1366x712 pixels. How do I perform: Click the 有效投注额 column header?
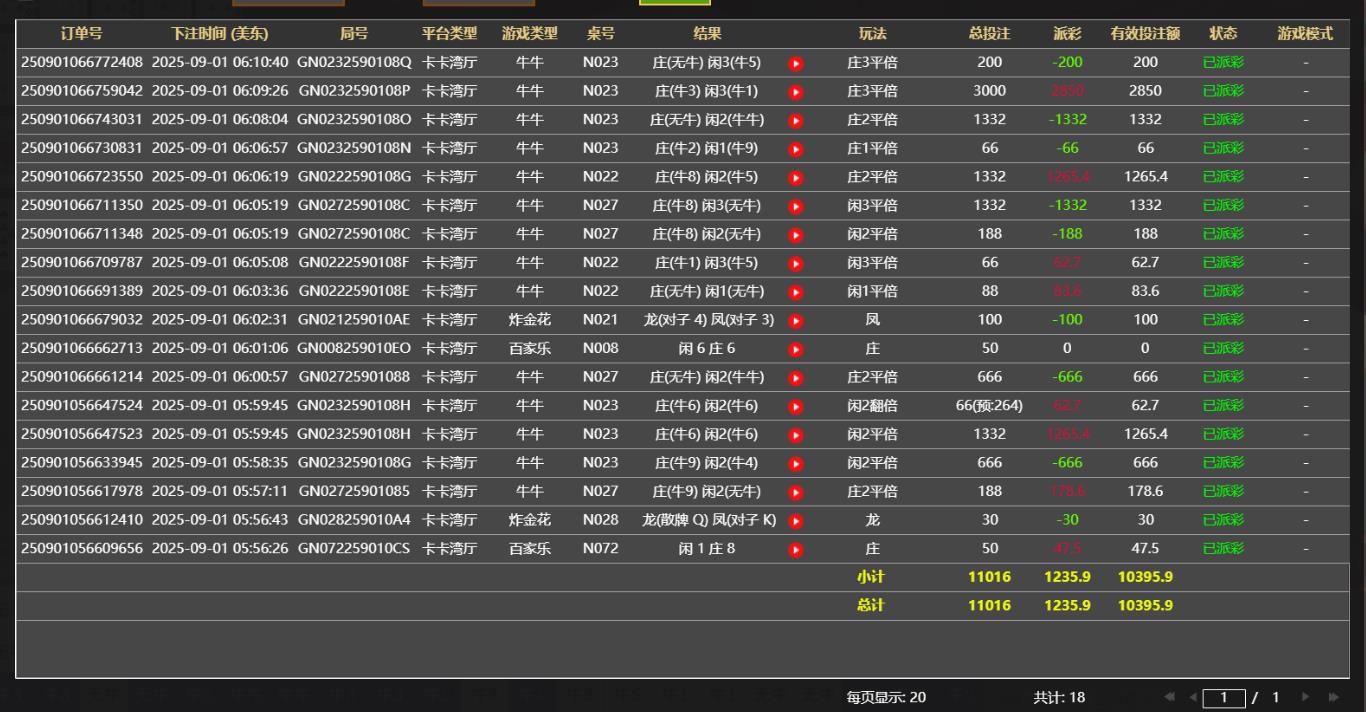(x=1145, y=34)
